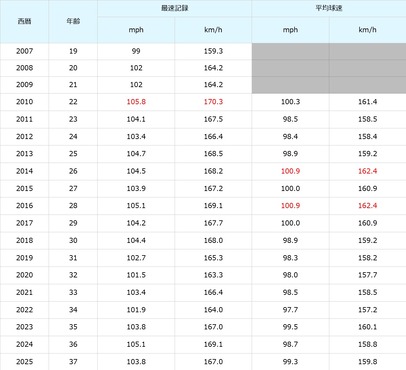The image size is (406, 370).
Task: Select the 2023 average 160.1 km/h cell
Action: [x=368, y=327]
